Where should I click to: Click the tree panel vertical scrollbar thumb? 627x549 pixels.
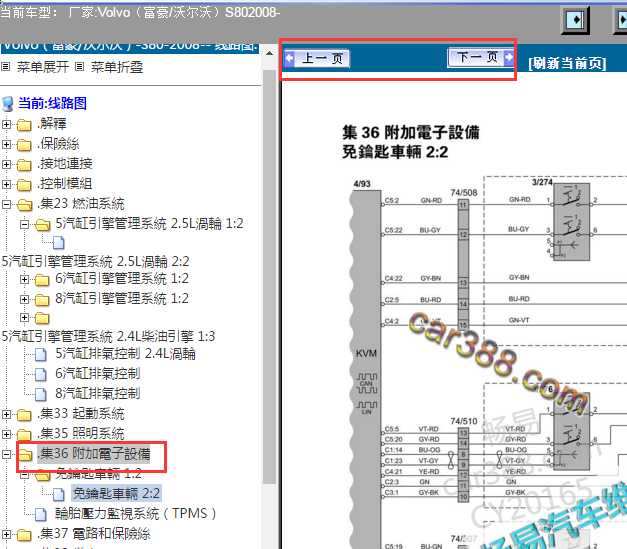tap(270, 277)
